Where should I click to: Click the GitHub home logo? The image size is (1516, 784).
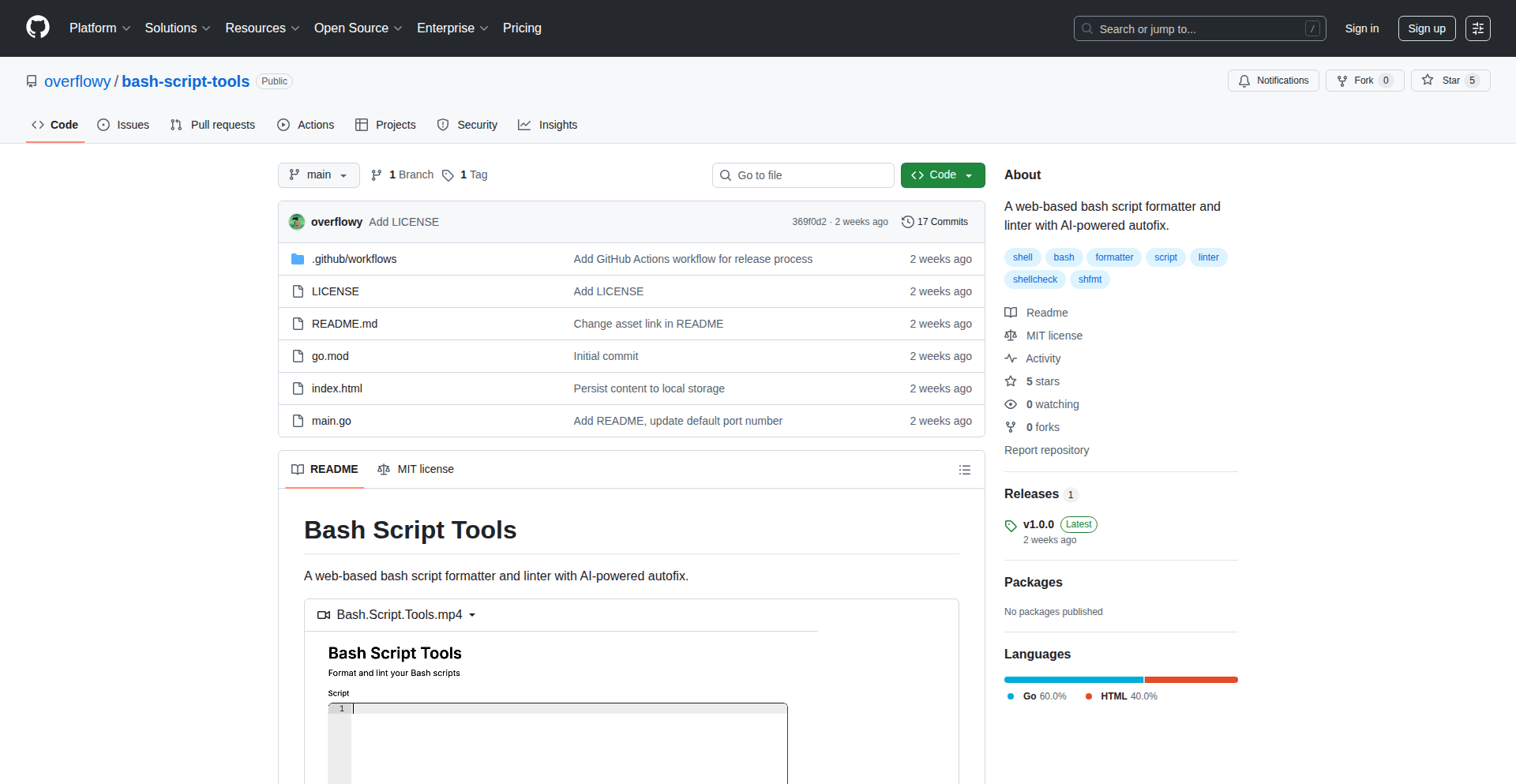pyautogui.click(x=36, y=28)
